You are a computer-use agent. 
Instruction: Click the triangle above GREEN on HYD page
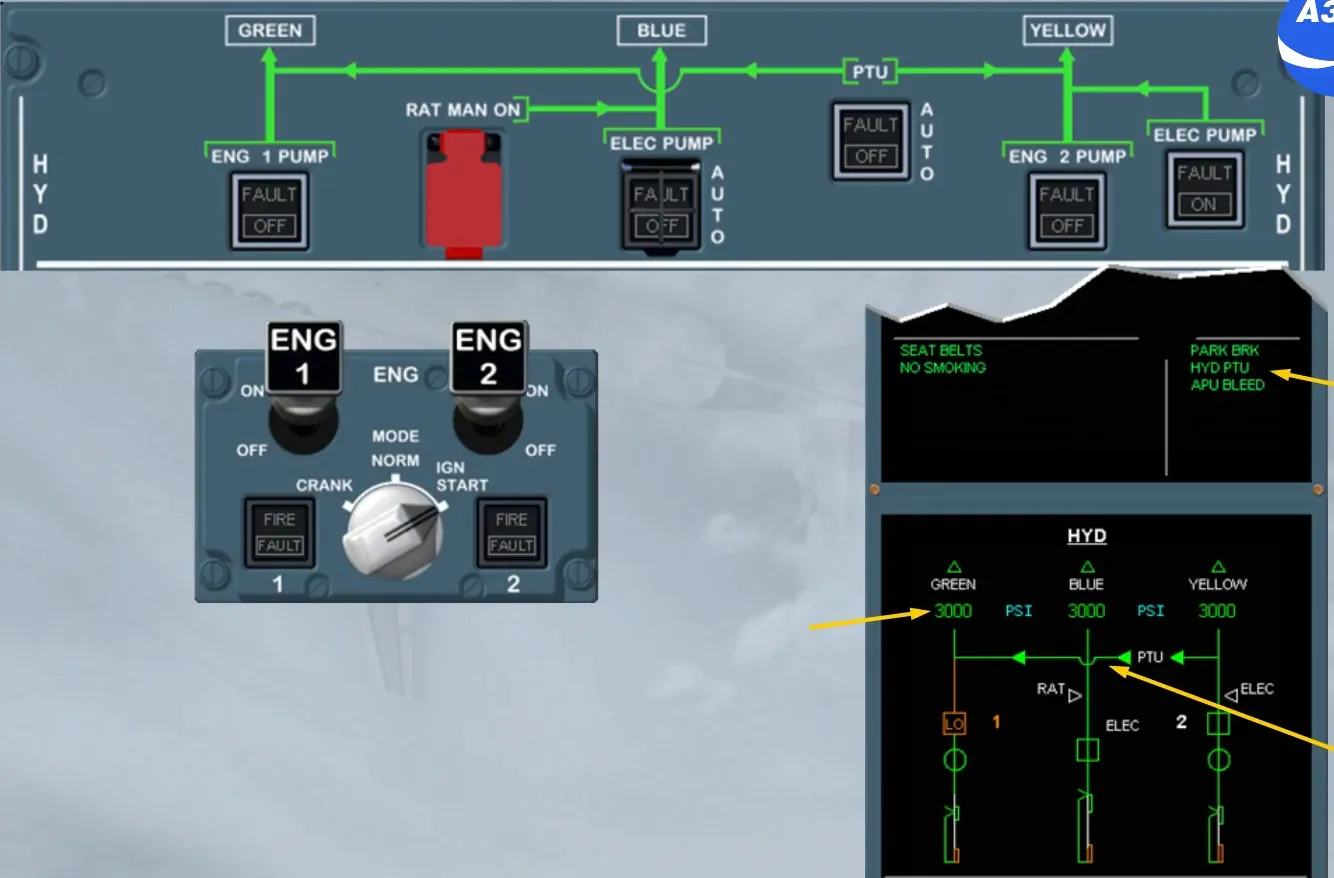[x=953, y=567]
